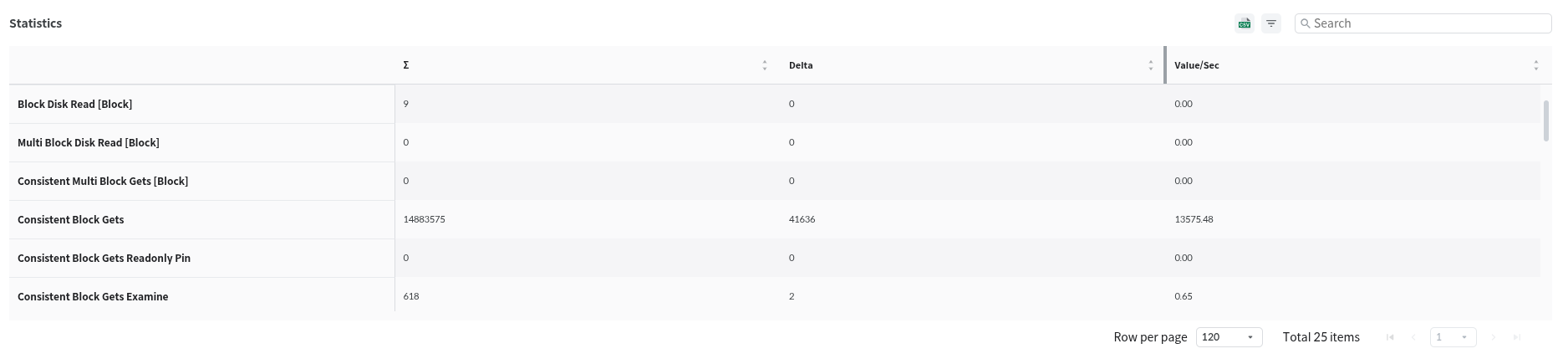Export statistics table to CSV
The height and width of the screenshot is (364, 1568).
coord(1245,23)
